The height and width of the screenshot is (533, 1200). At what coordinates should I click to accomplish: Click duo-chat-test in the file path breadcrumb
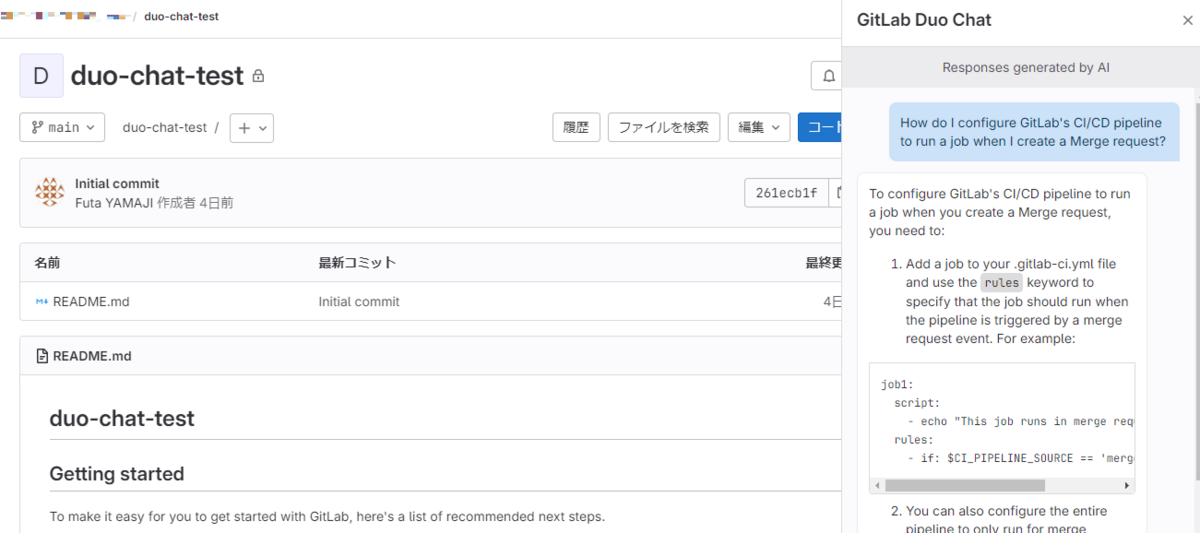click(x=165, y=127)
